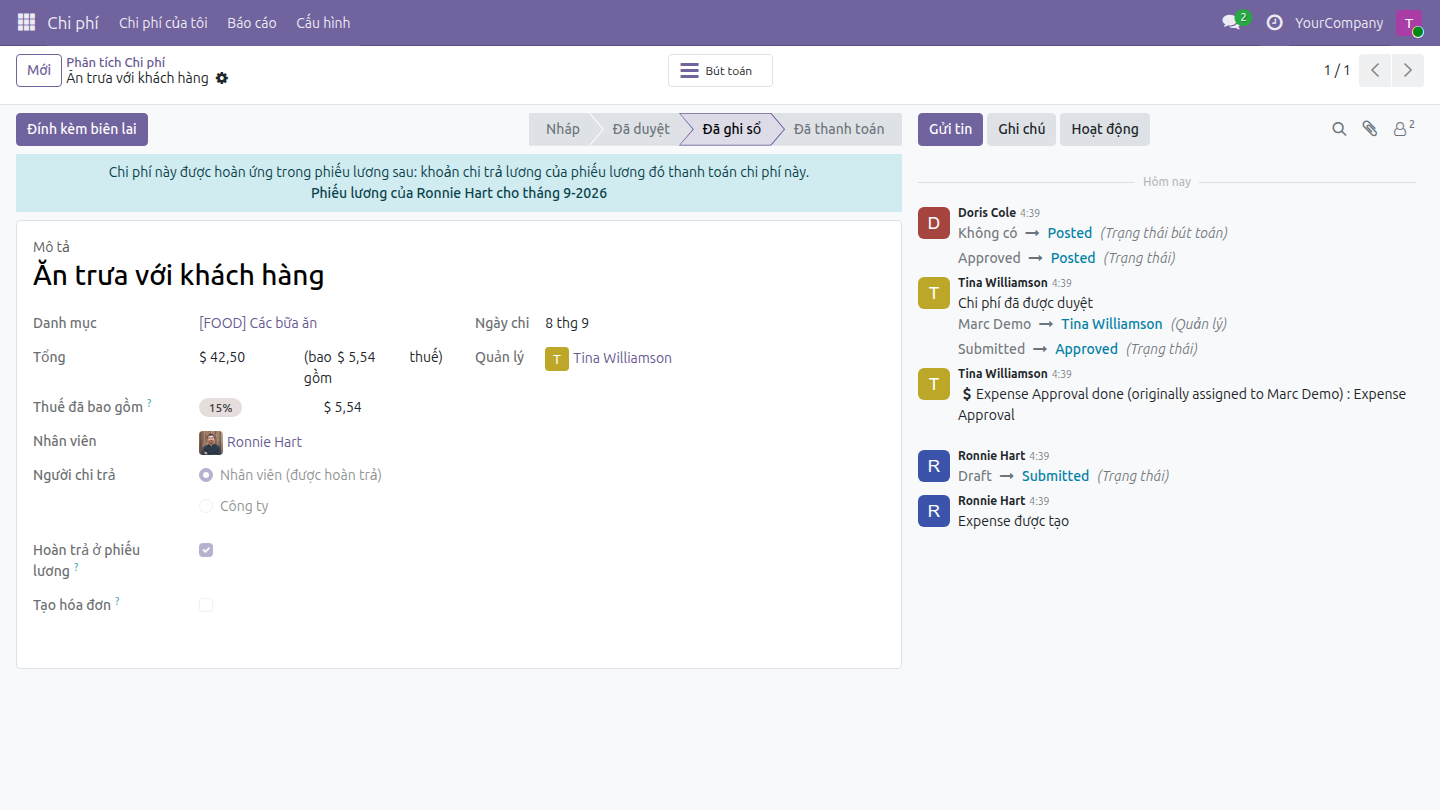Viewport: 1440px width, 810px height.
Task: Open the activities clock icon
Action: pos(1274,22)
